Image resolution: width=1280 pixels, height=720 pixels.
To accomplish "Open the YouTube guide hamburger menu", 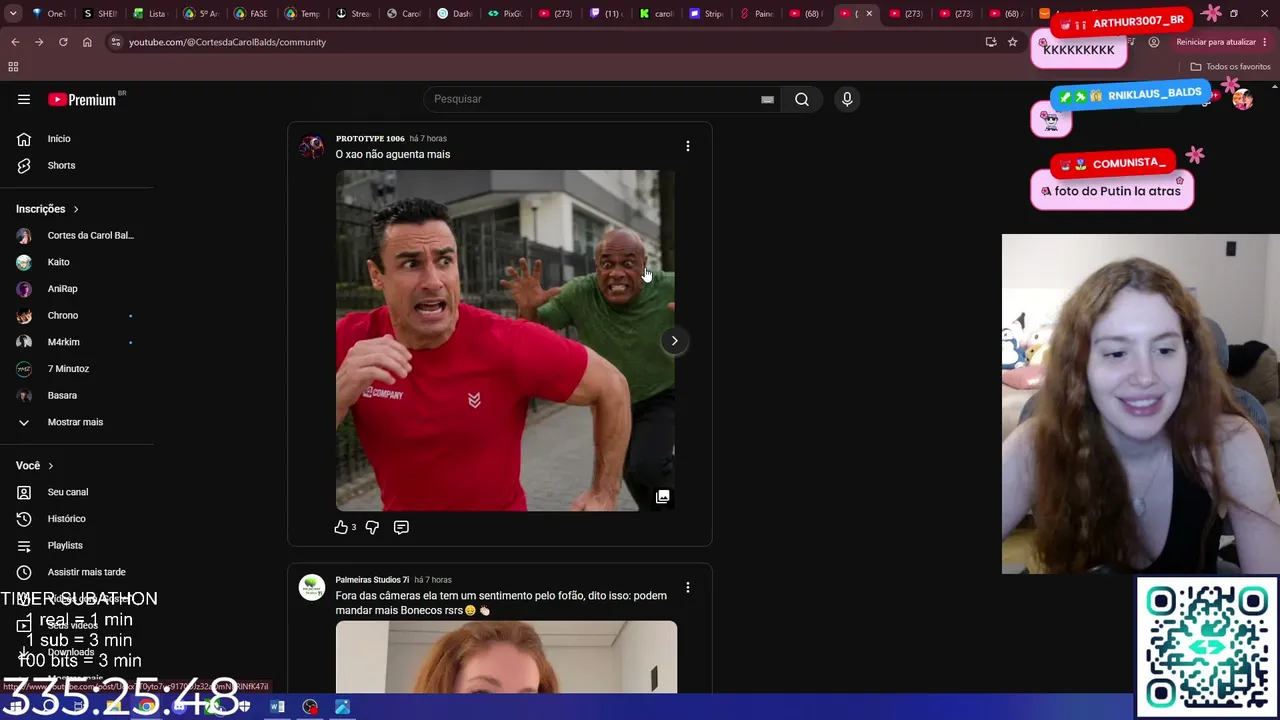I will point(24,99).
